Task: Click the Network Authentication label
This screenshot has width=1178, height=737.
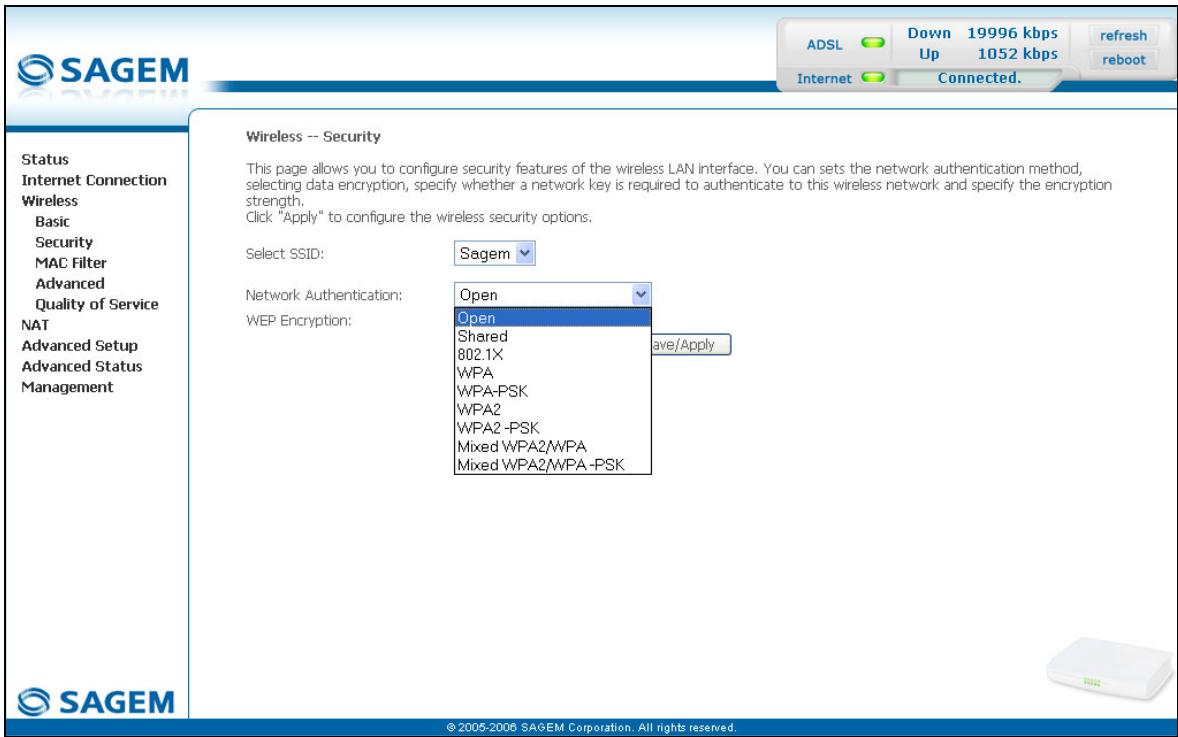Action: 324,295
